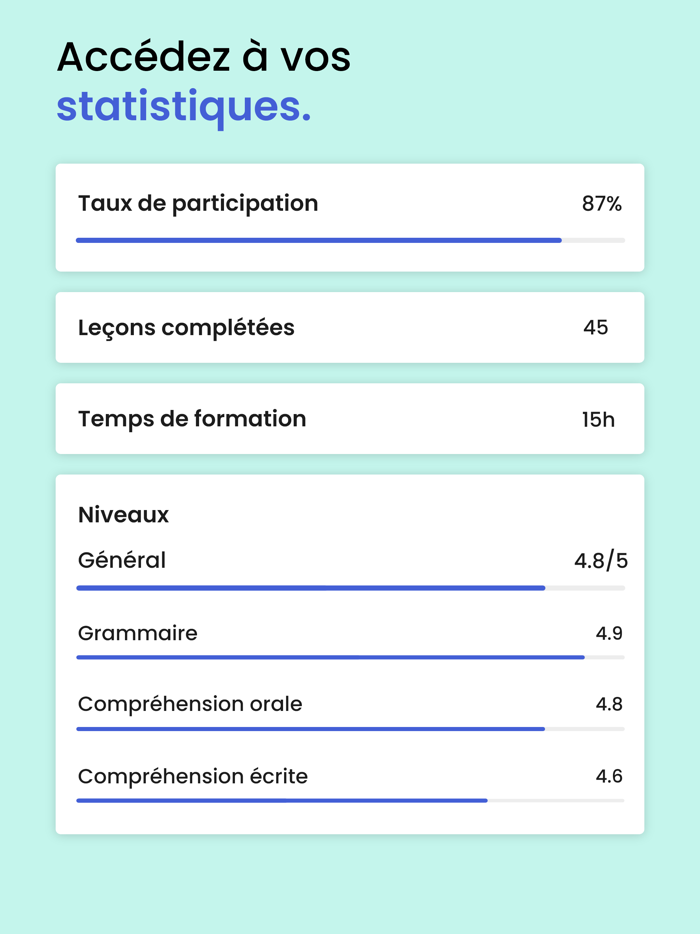Click the Compréhension orale progress bar
The height and width of the screenshot is (934, 700).
350,729
